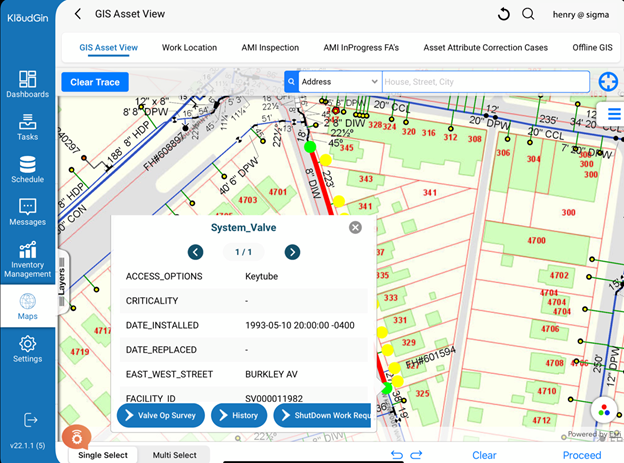
Task: Open Settings from the sidebar
Action: [x=27, y=349]
